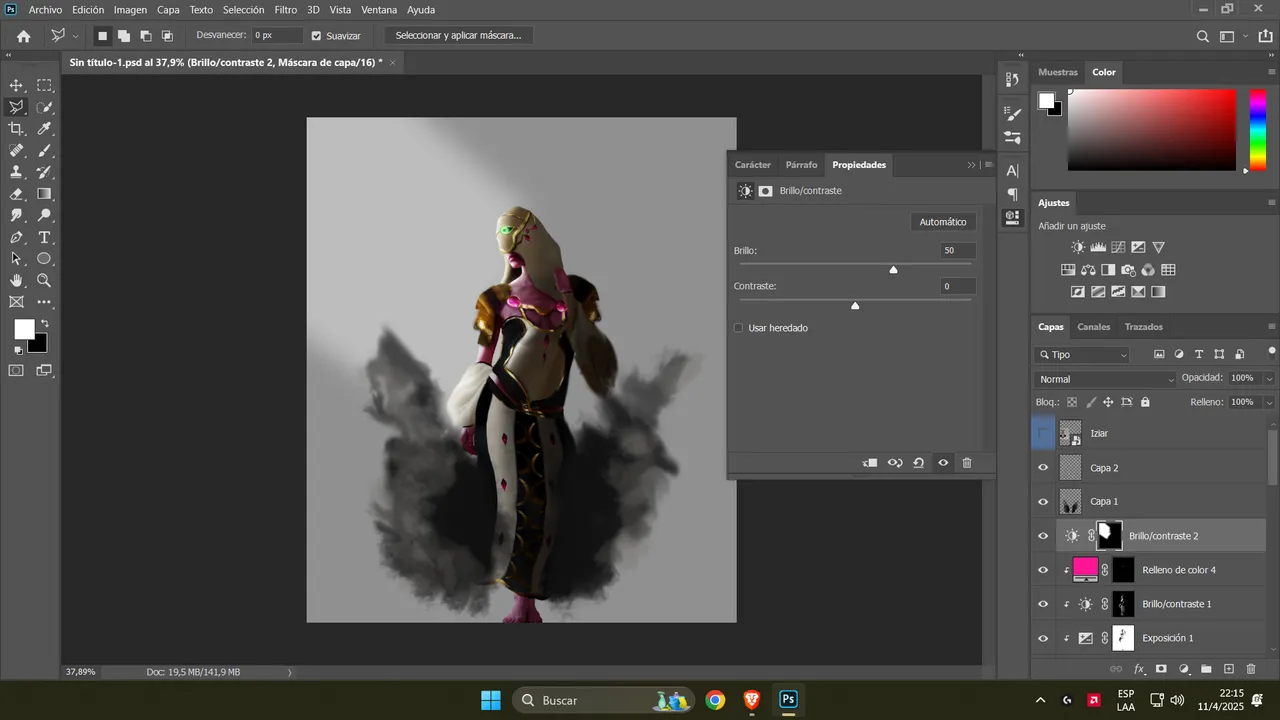Image resolution: width=1280 pixels, height=720 pixels.
Task: Hide the Exposición 1 layer
Action: point(1043,638)
